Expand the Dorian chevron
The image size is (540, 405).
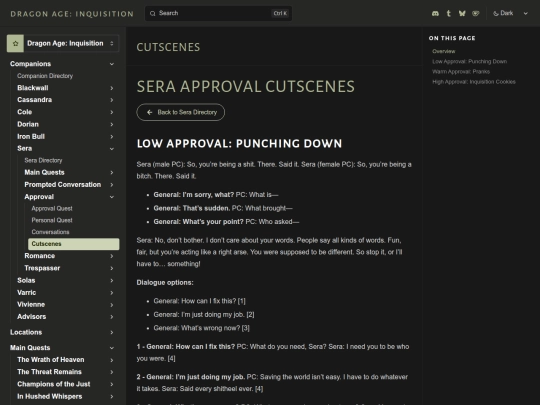112,124
